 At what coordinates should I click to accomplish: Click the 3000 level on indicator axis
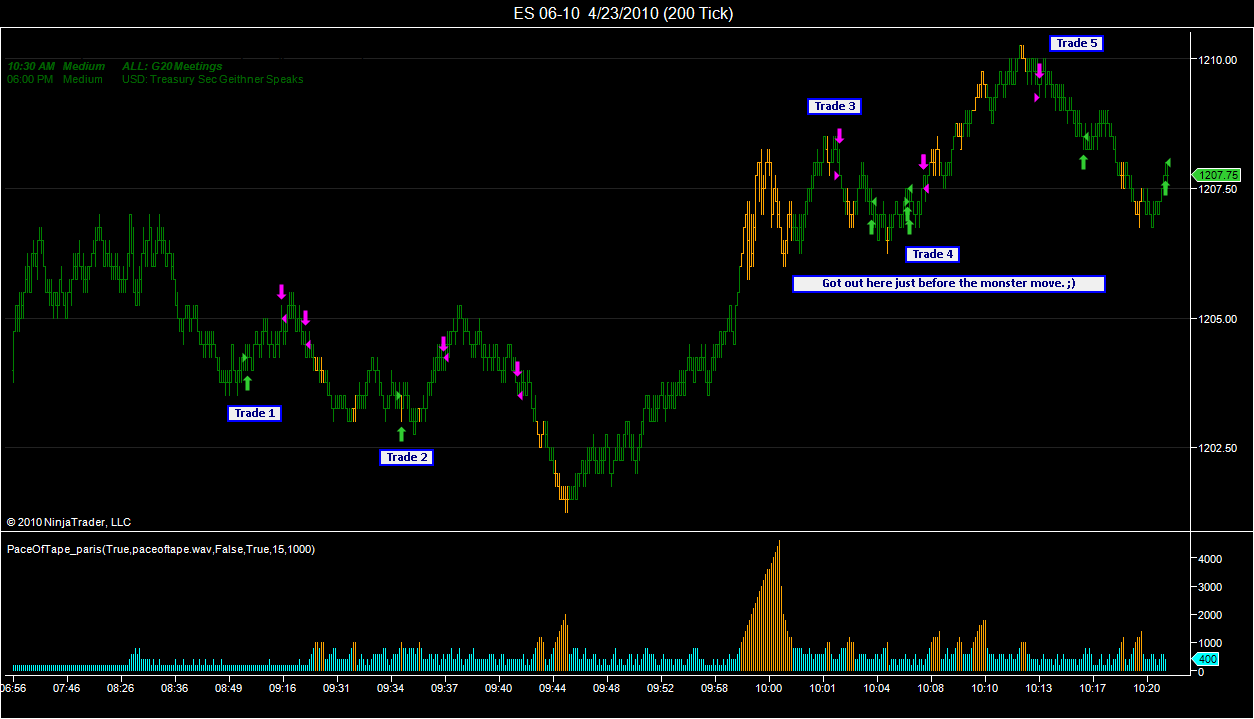tap(1211, 587)
